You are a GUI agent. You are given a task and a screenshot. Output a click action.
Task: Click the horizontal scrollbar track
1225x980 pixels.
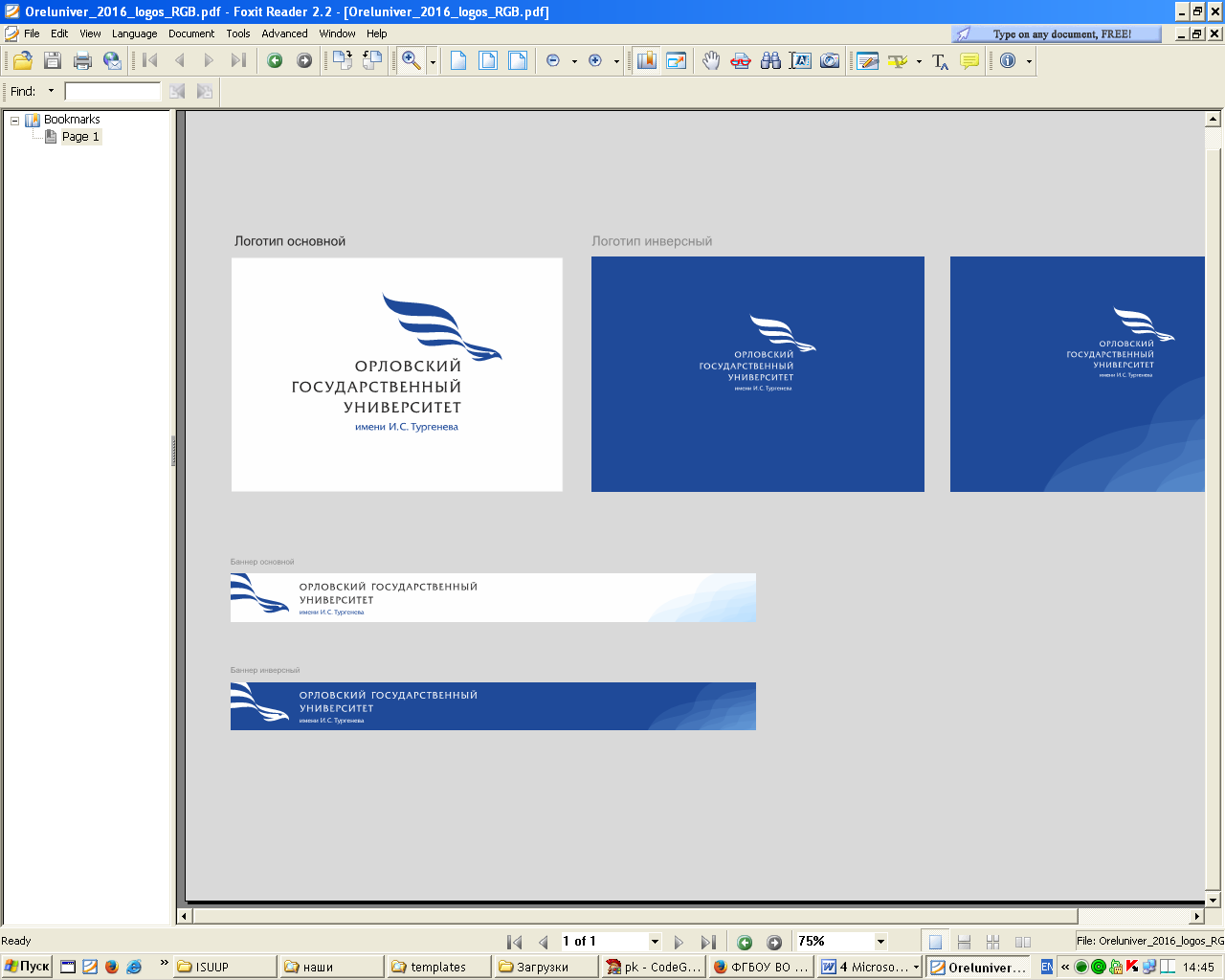(x=1129, y=916)
